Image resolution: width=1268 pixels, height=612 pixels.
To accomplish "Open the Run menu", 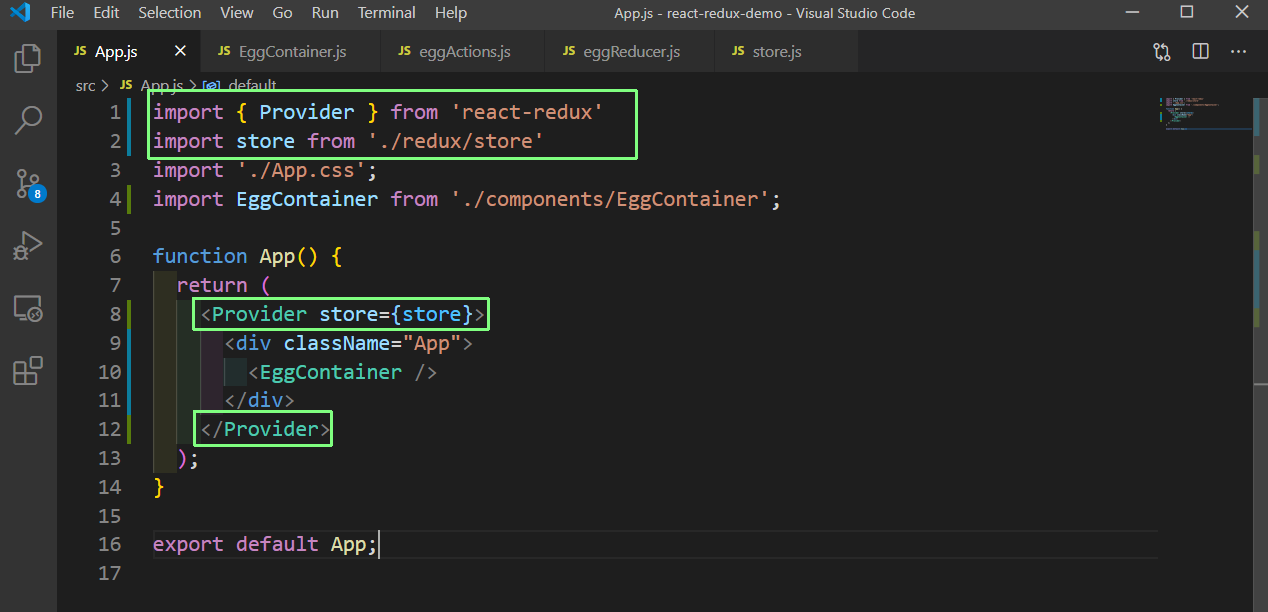I will pos(325,13).
